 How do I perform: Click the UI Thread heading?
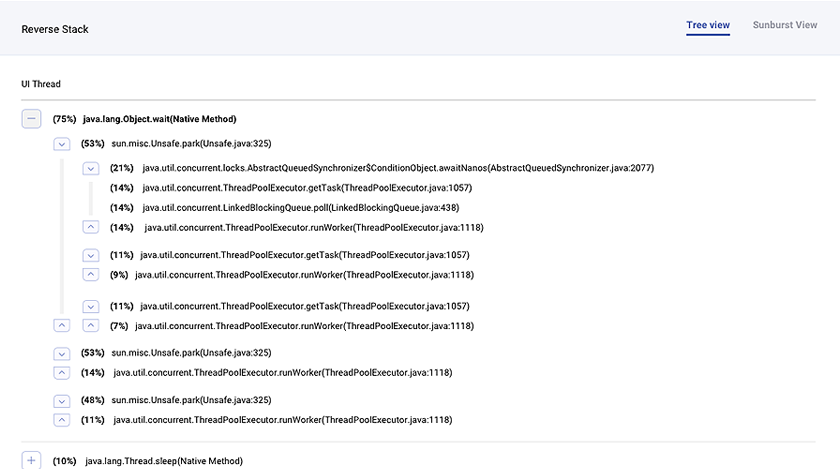tap(41, 84)
